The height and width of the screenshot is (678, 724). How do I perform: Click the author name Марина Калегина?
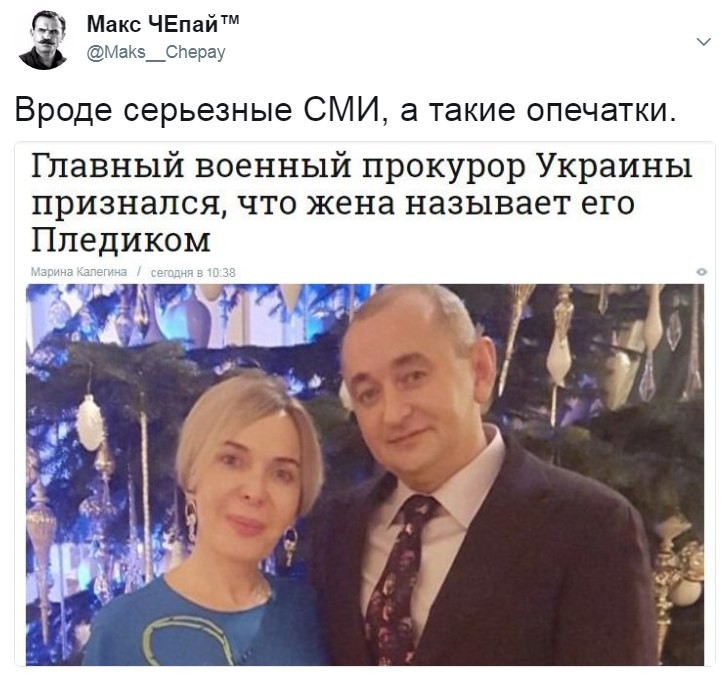point(78,272)
